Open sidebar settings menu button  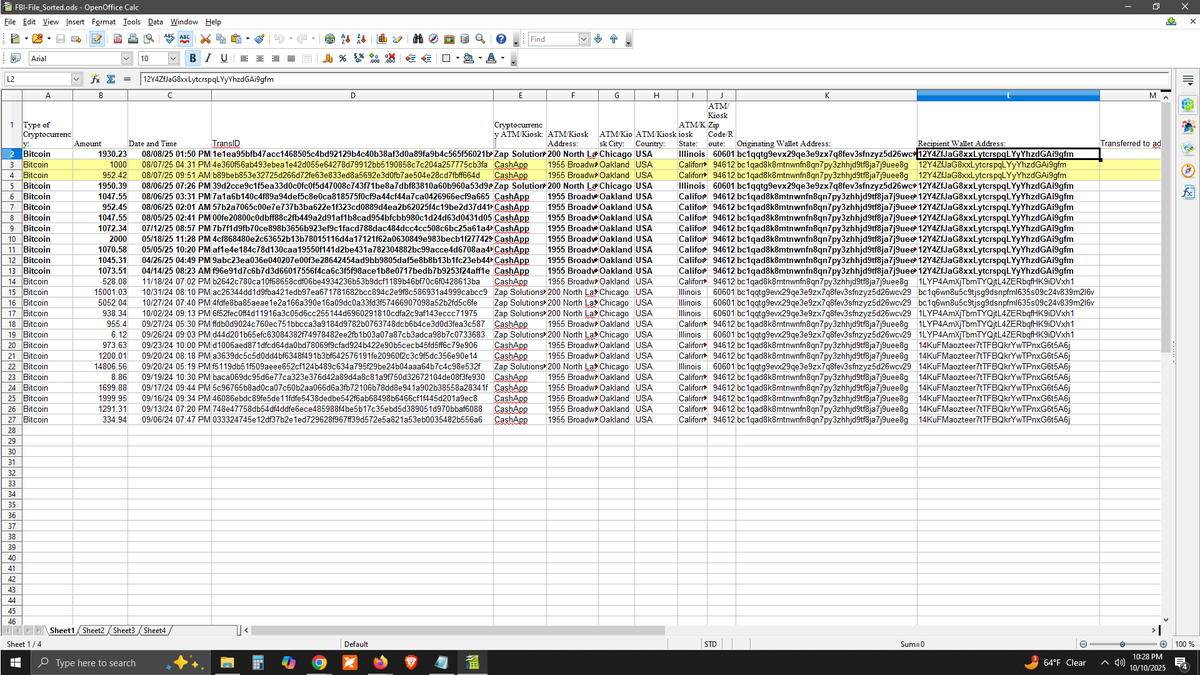point(1188,80)
